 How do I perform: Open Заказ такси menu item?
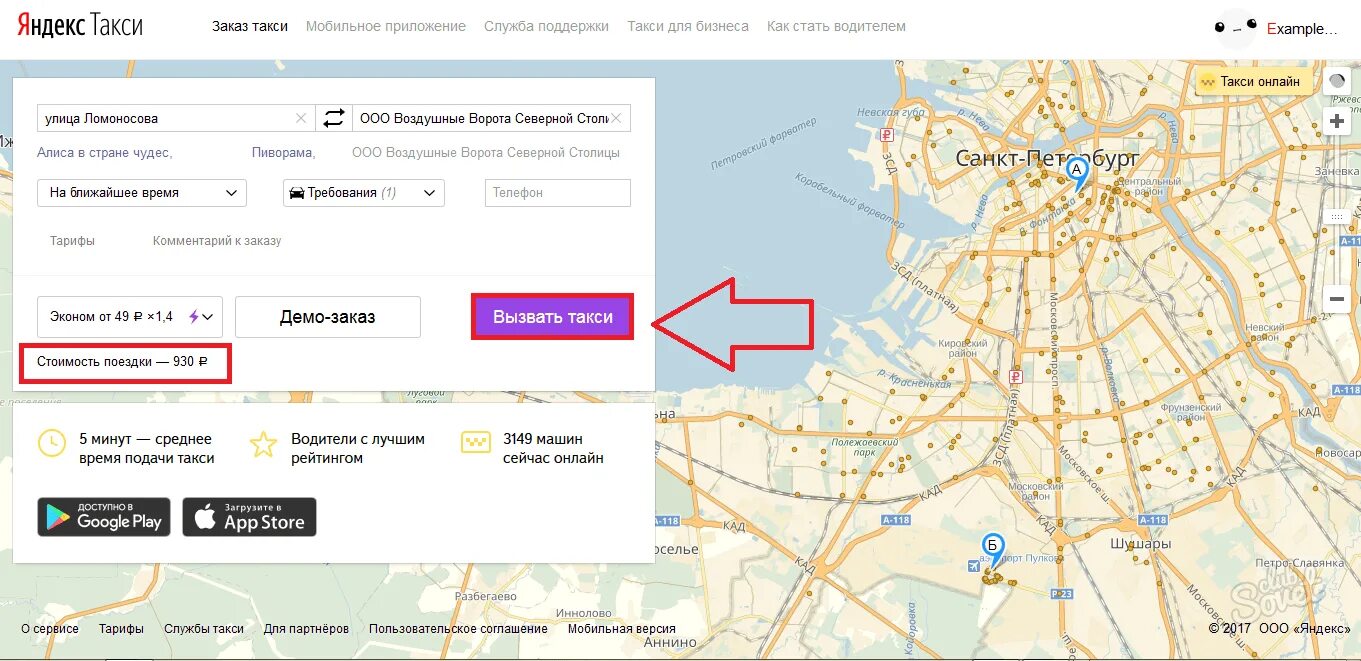coord(250,27)
